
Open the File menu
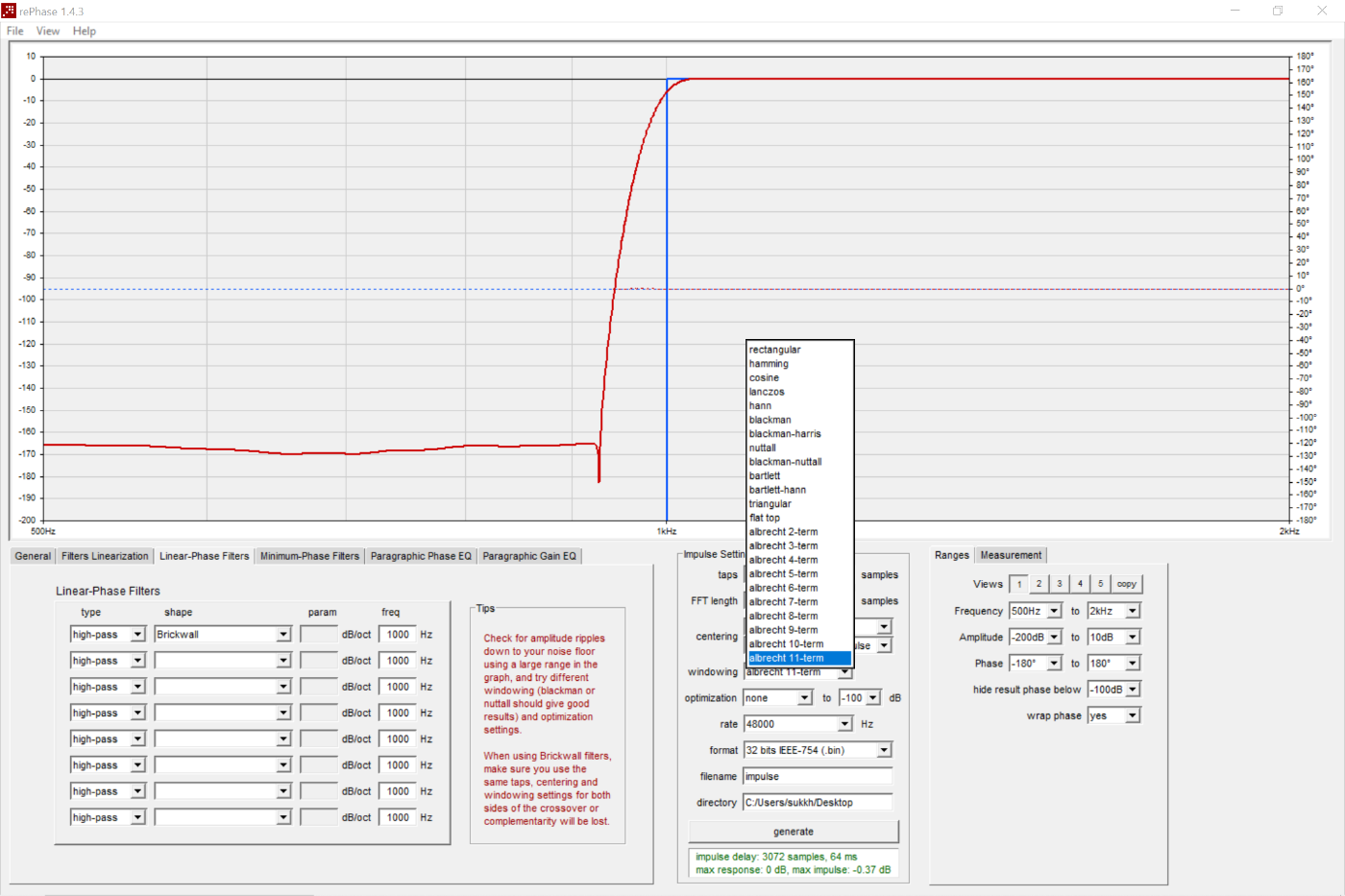click(15, 31)
